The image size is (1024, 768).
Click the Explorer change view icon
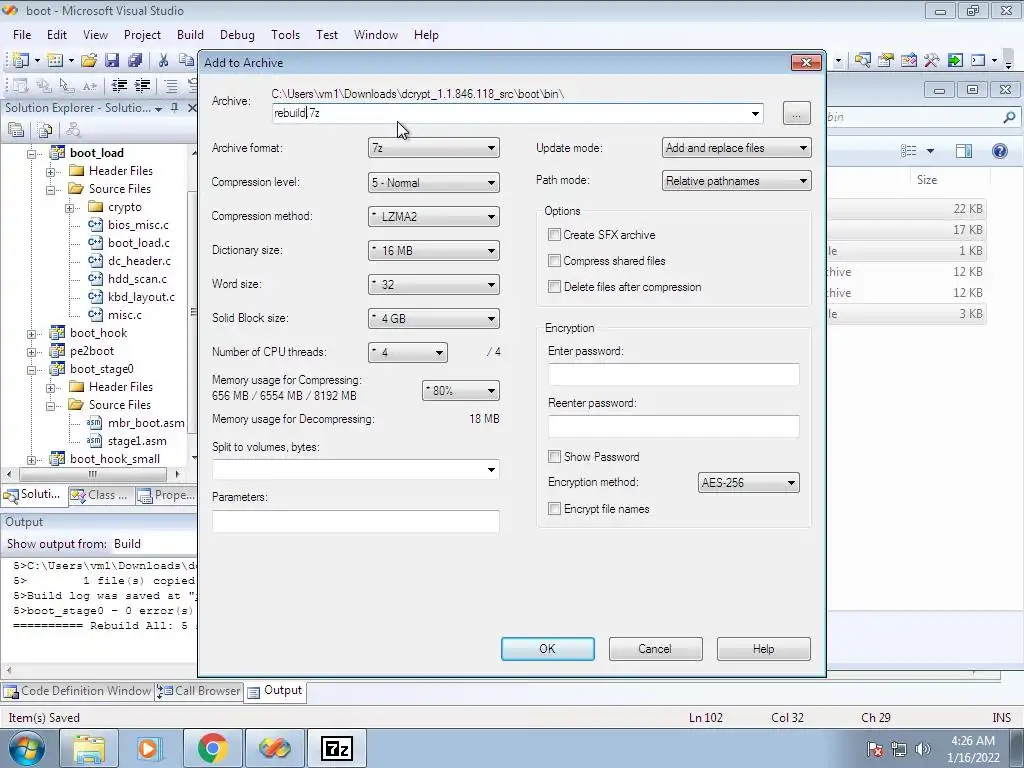[x=908, y=151]
